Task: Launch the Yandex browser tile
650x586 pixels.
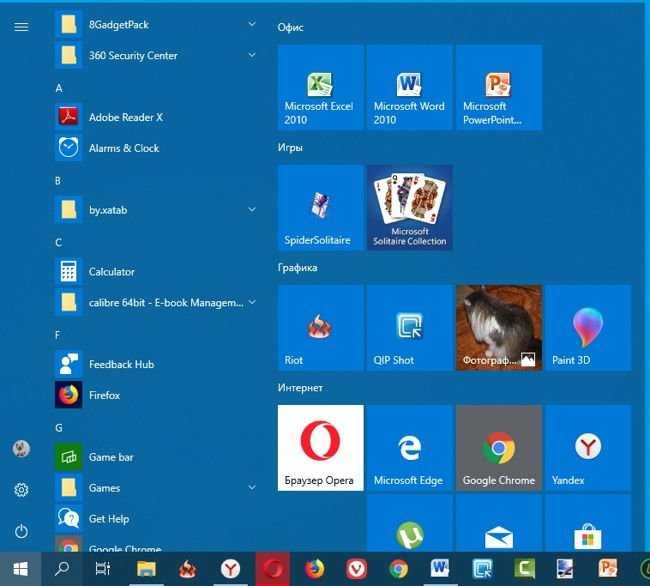Action: [588, 448]
